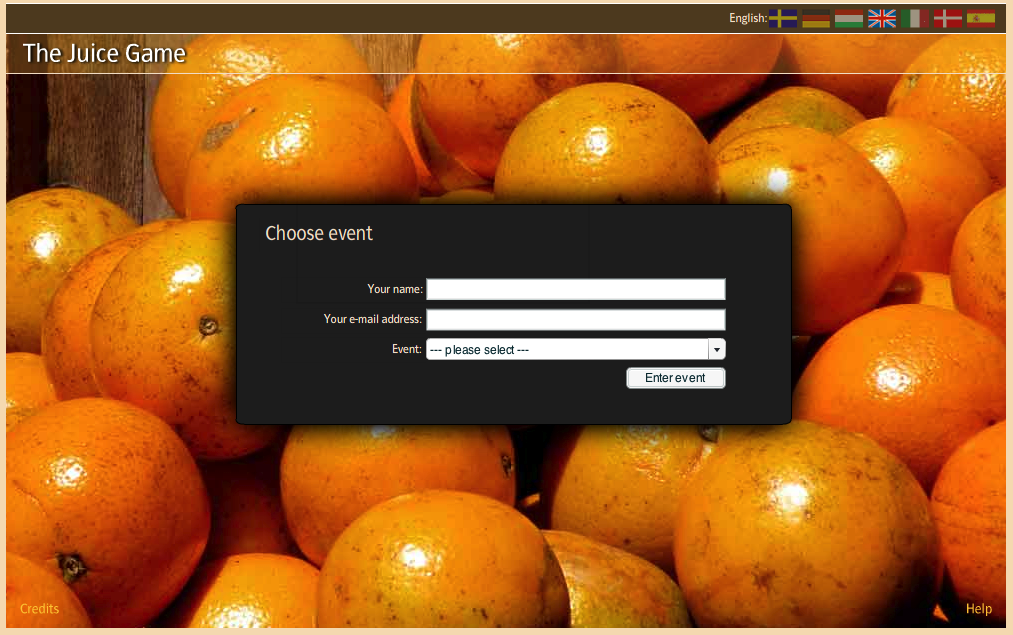The width and height of the screenshot is (1013, 635).
Task: Select the Danish flag language option
Action: [948, 18]
